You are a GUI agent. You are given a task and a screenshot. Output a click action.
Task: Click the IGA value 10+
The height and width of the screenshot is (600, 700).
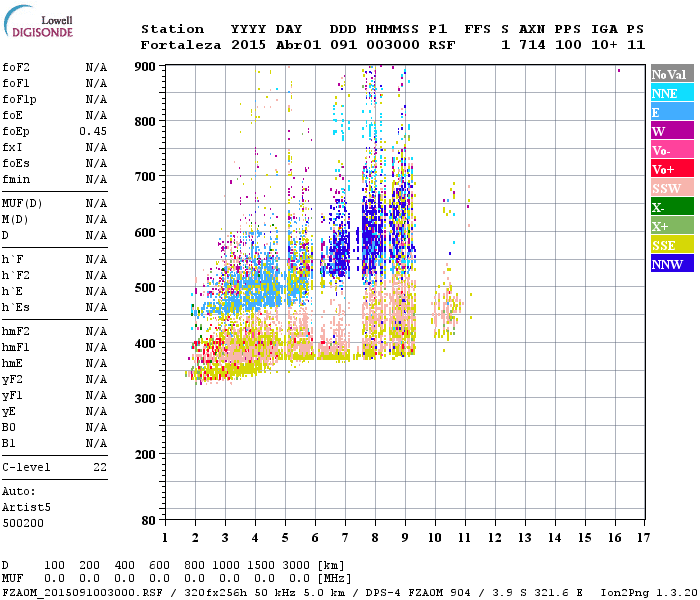604,45
